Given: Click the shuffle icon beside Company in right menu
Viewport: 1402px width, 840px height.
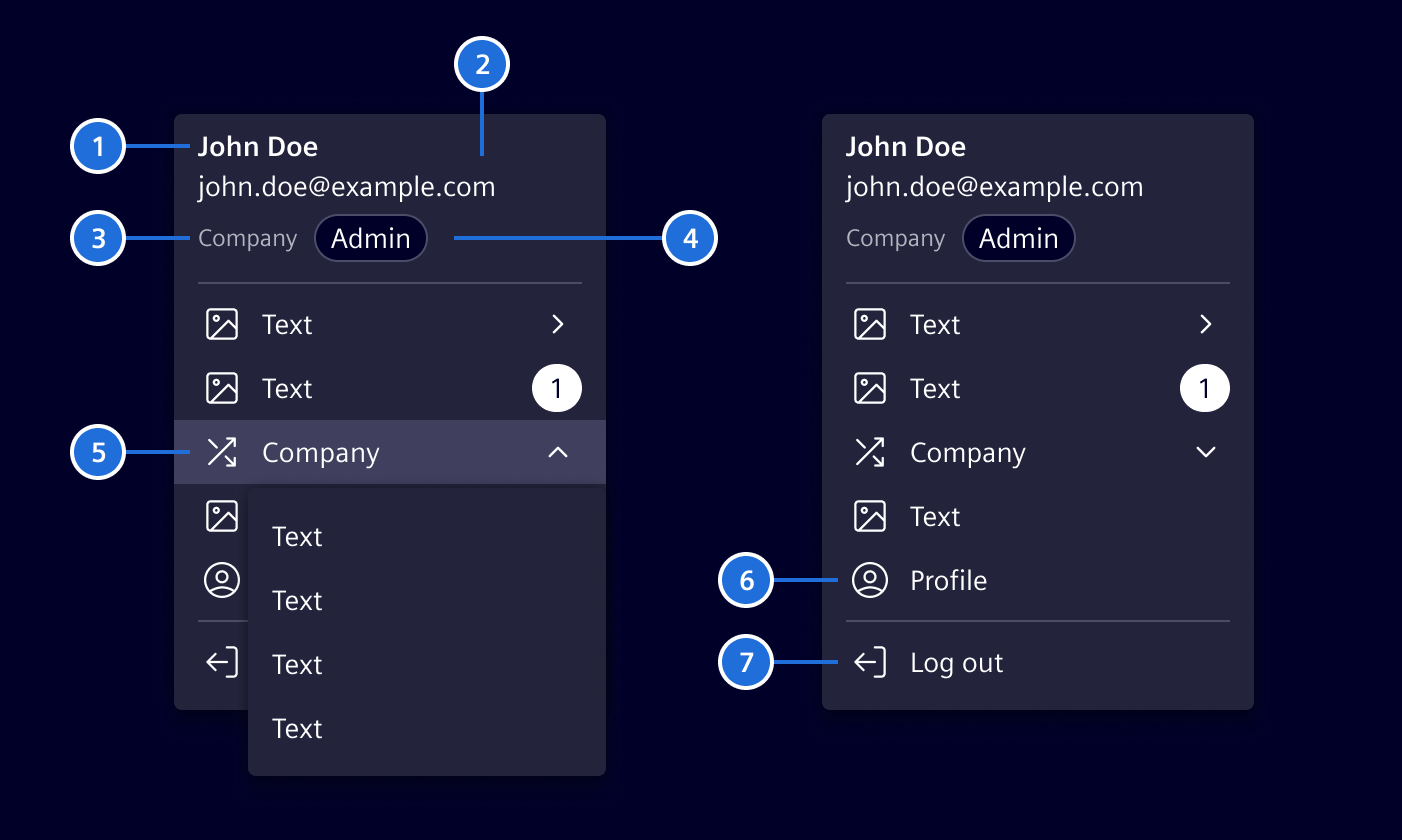Looking at the screenshot, I should click(x=870, y=453).
